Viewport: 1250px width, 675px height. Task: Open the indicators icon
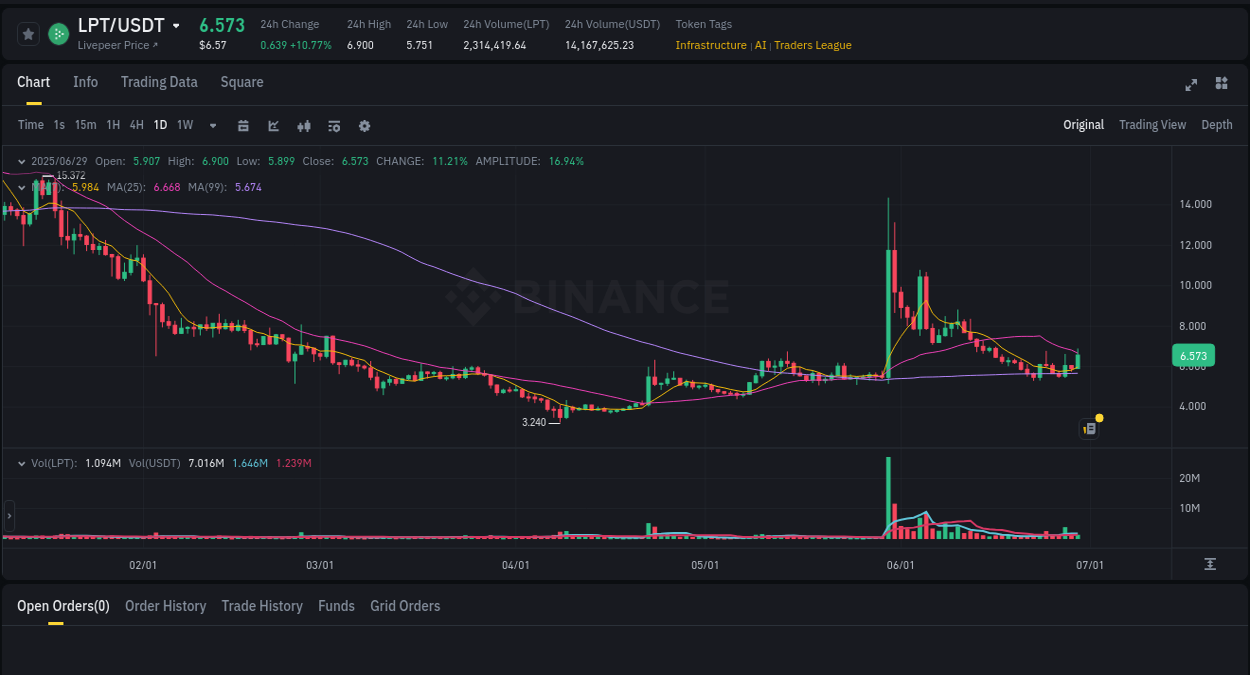tap(304, 125)
